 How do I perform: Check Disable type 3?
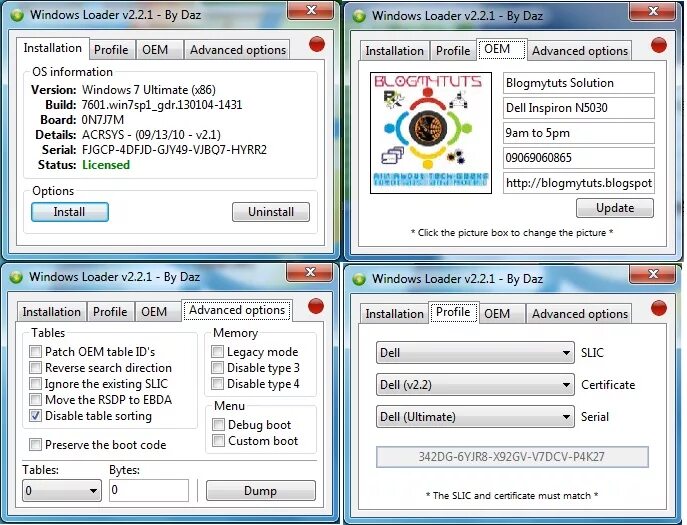click(x=217, y=367)
